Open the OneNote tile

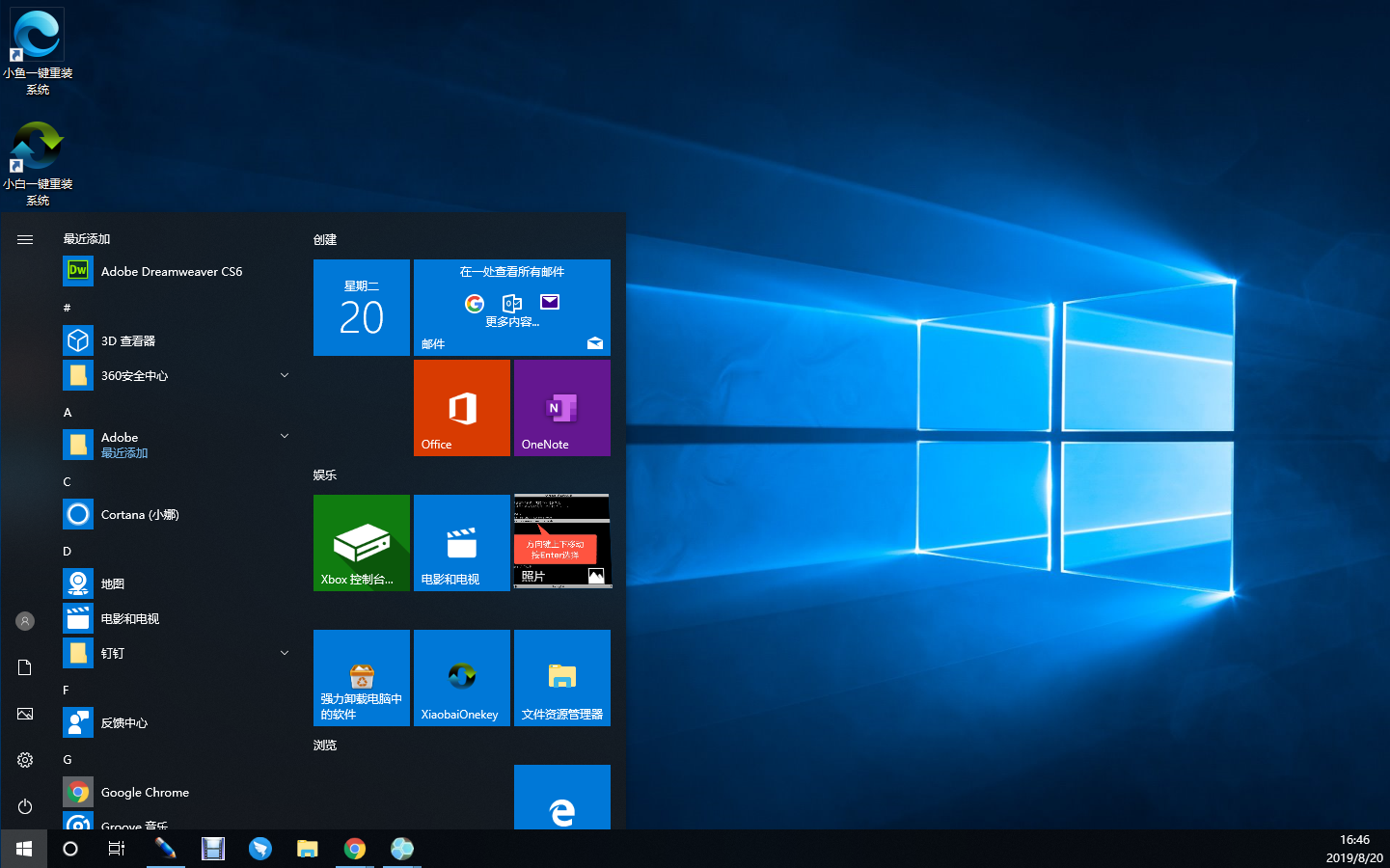pos(562,408)
